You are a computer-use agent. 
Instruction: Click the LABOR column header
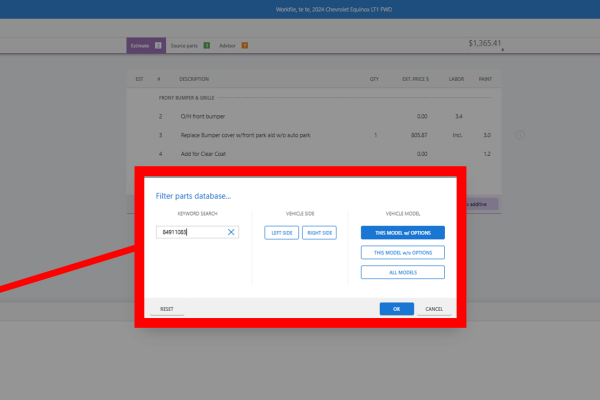point(456,79)
